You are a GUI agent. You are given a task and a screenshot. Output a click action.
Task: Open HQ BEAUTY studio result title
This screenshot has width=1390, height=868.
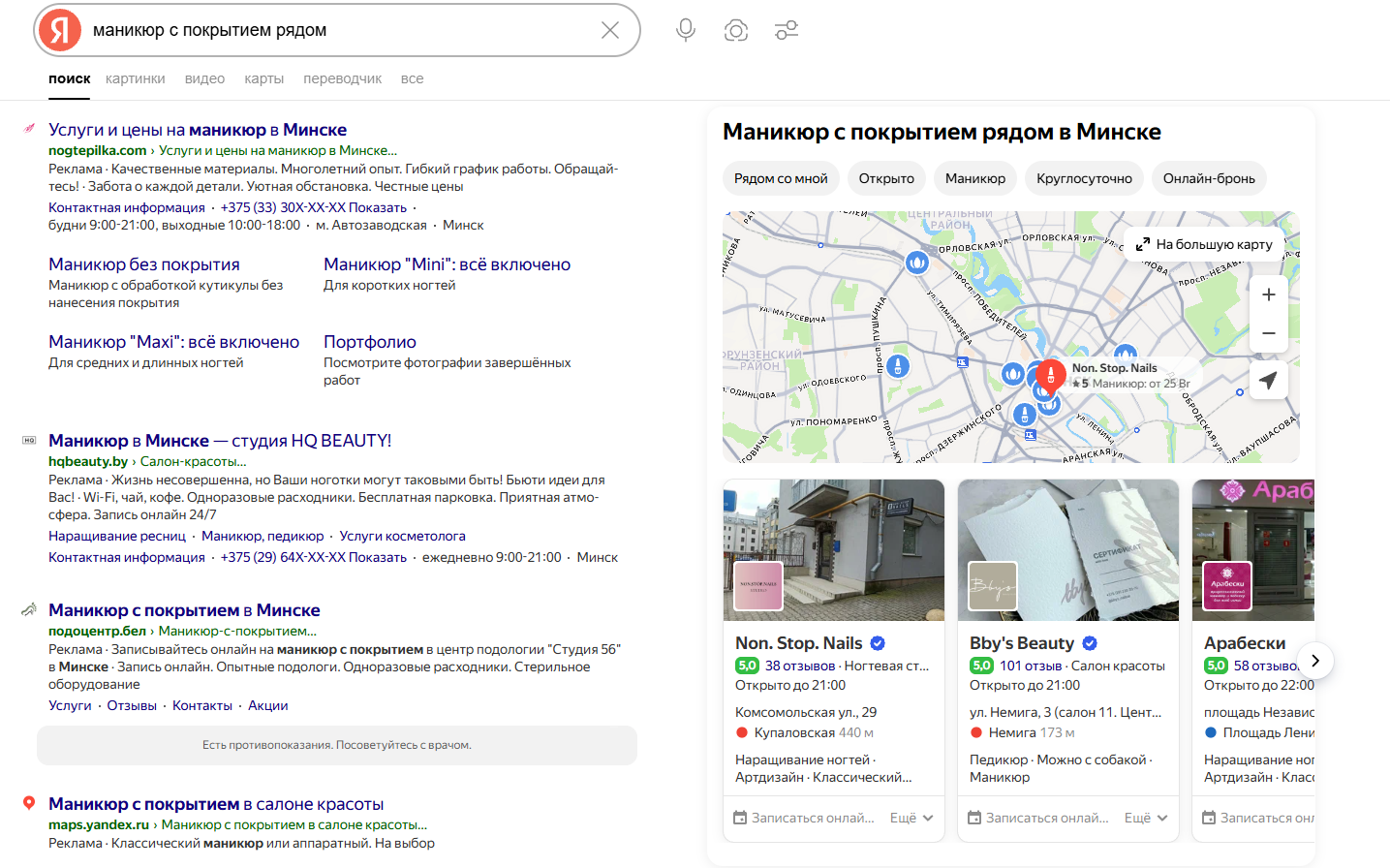point(220,441)
